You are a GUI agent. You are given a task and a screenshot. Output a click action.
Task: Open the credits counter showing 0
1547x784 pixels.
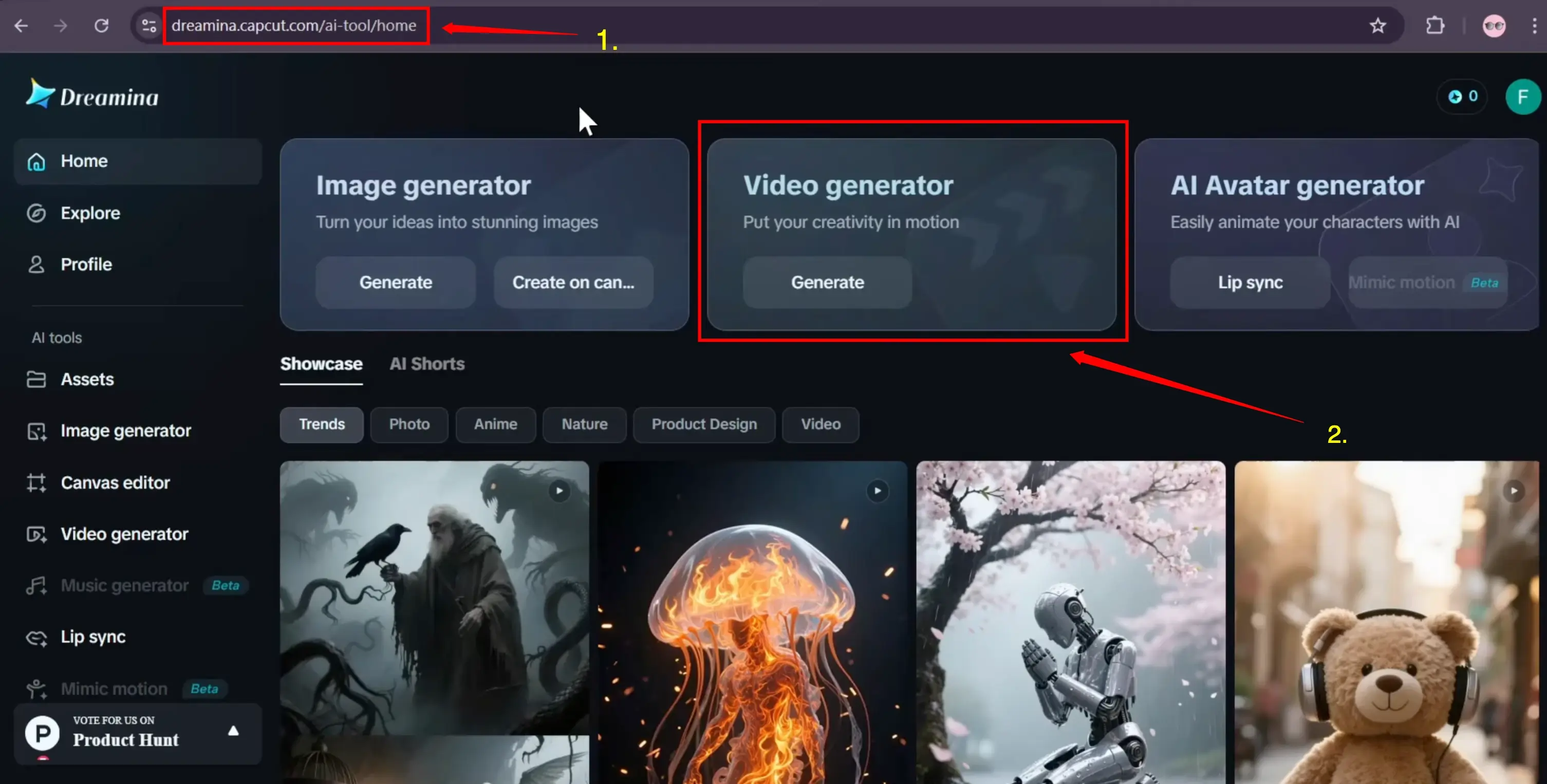click(x=1462, y=97)
